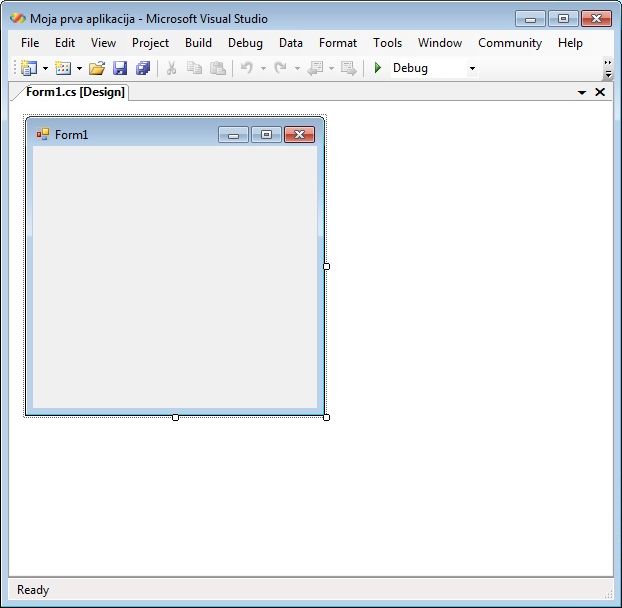This screenshot has height=608, width=622.
Task: Click the 'Ready' status bar text
Action: (33, 590)
